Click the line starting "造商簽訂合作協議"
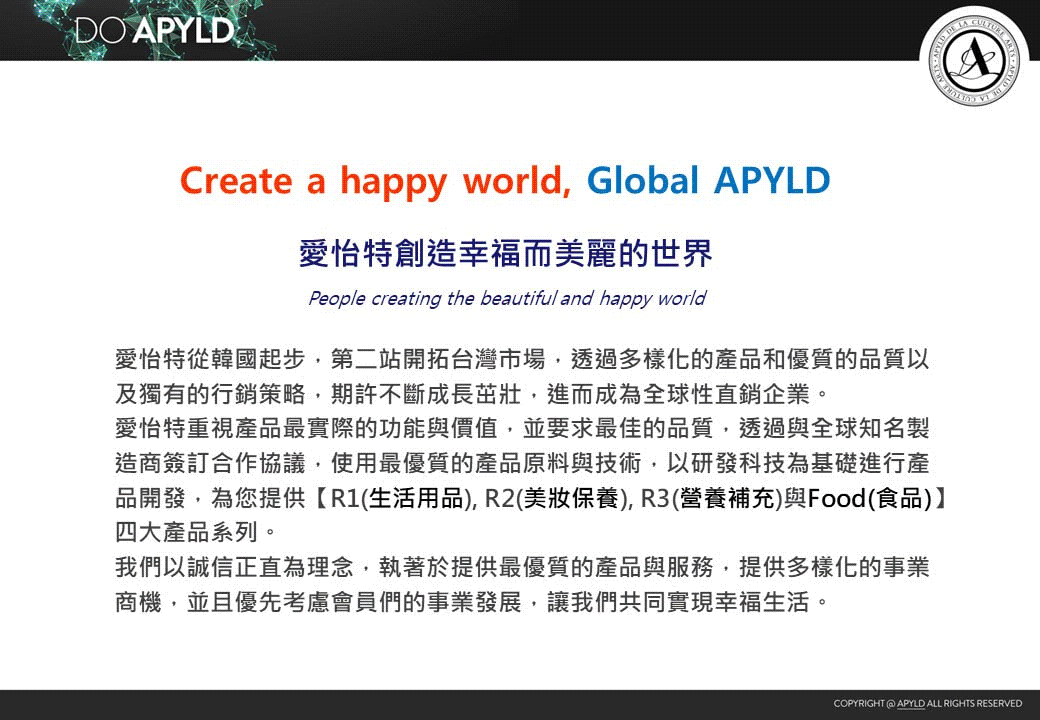Screen dimensions: 1040x720 tap(521, 463)
